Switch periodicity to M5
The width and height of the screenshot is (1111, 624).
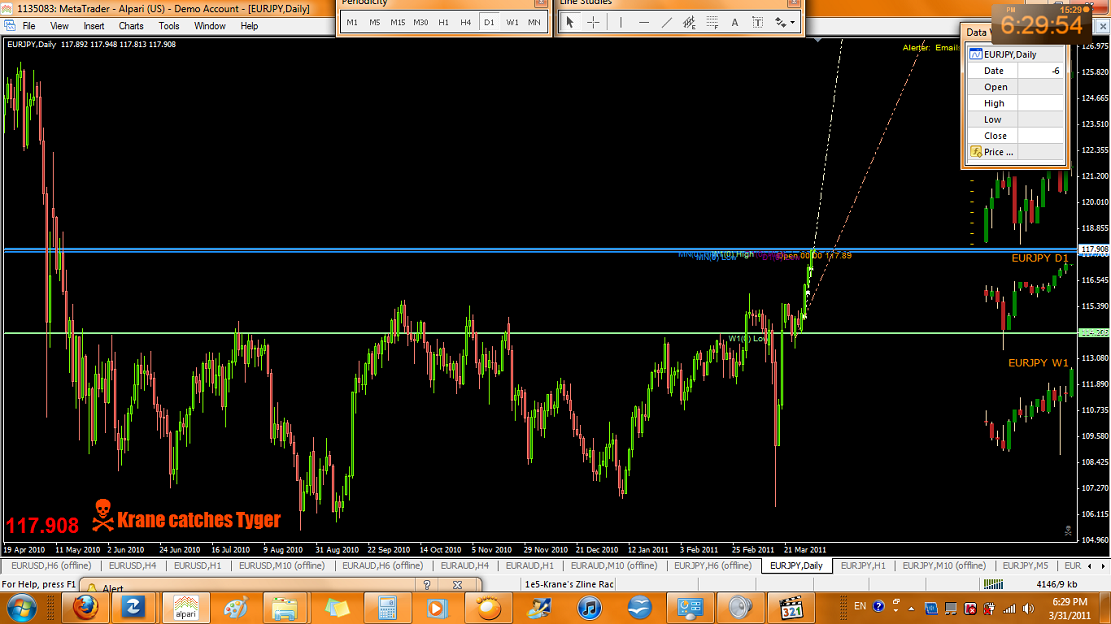point(375,23)
